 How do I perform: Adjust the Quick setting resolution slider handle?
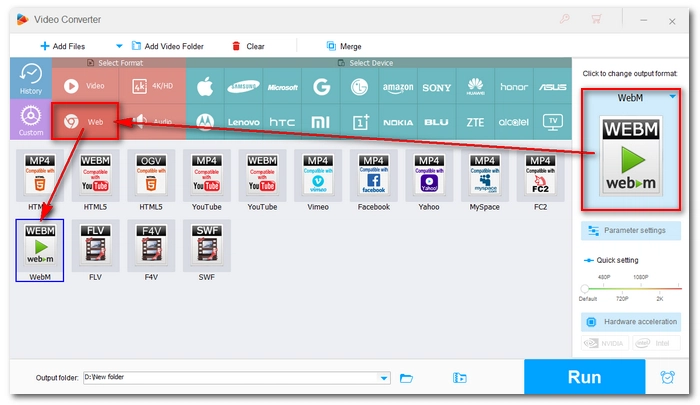coord(584,288)
